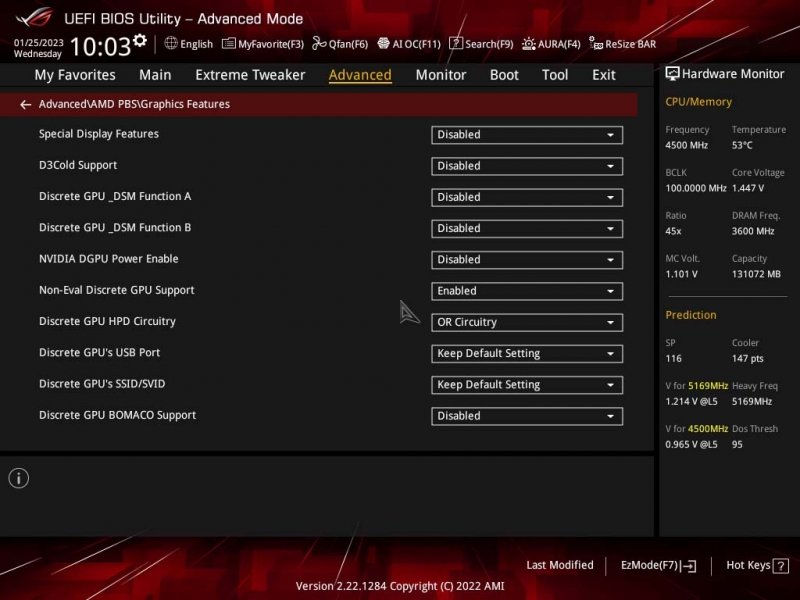Viewport: 800px width, 600px height.
Task: Open Discrete GPU _DSM Function B dropdown
Action: point(527,229)
